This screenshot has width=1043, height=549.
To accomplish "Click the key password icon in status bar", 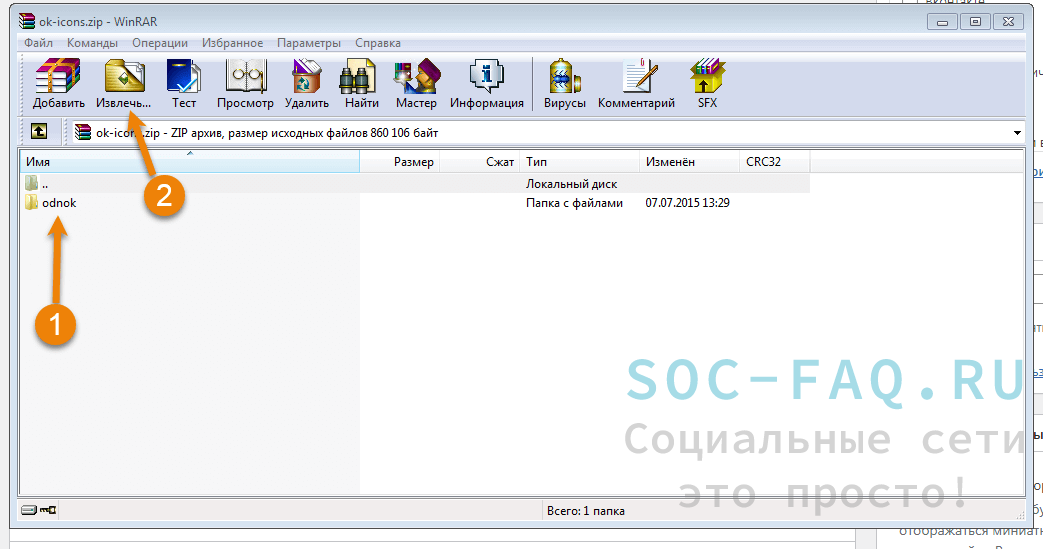I will (x=48, y=510).
